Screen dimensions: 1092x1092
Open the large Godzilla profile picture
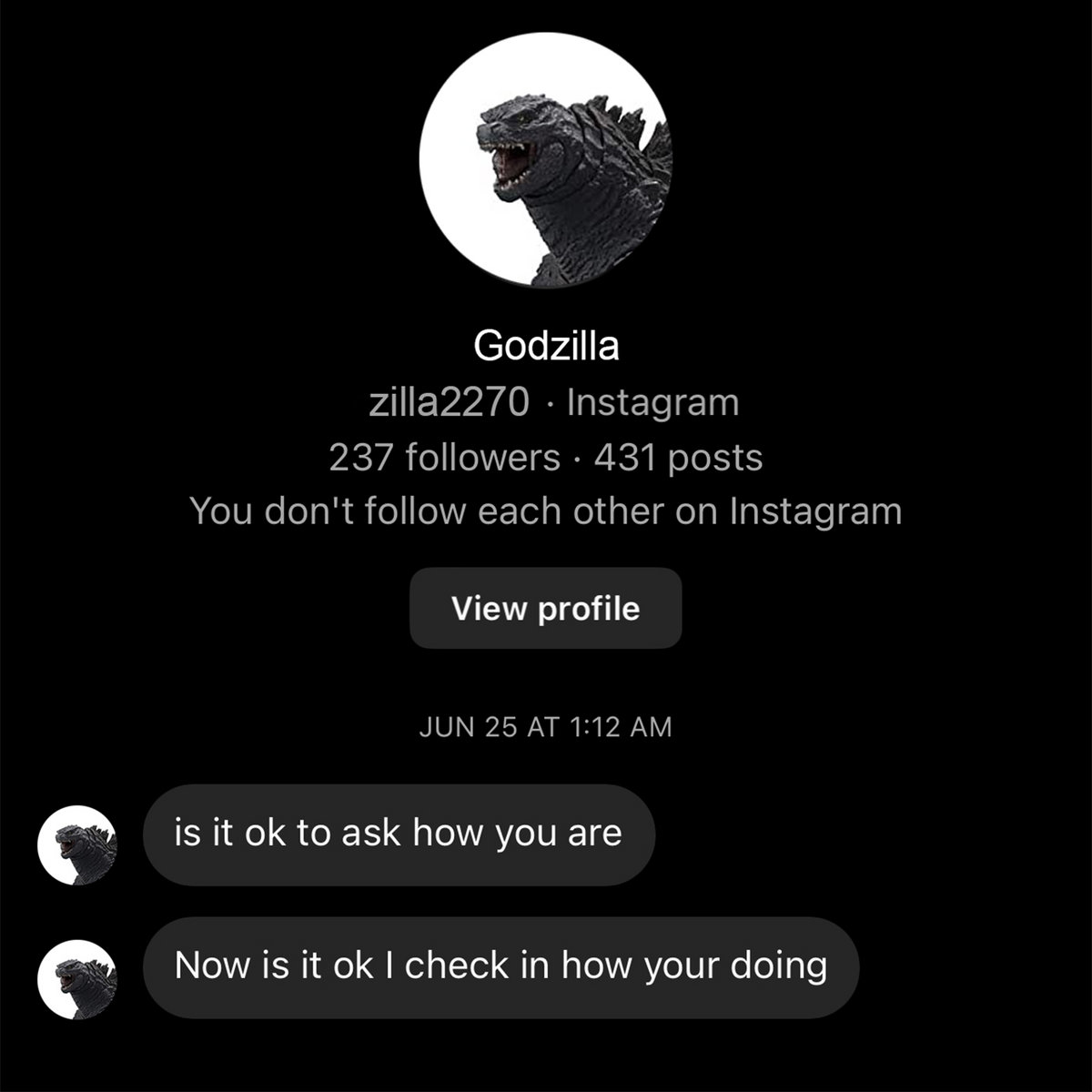click(546, 160)
